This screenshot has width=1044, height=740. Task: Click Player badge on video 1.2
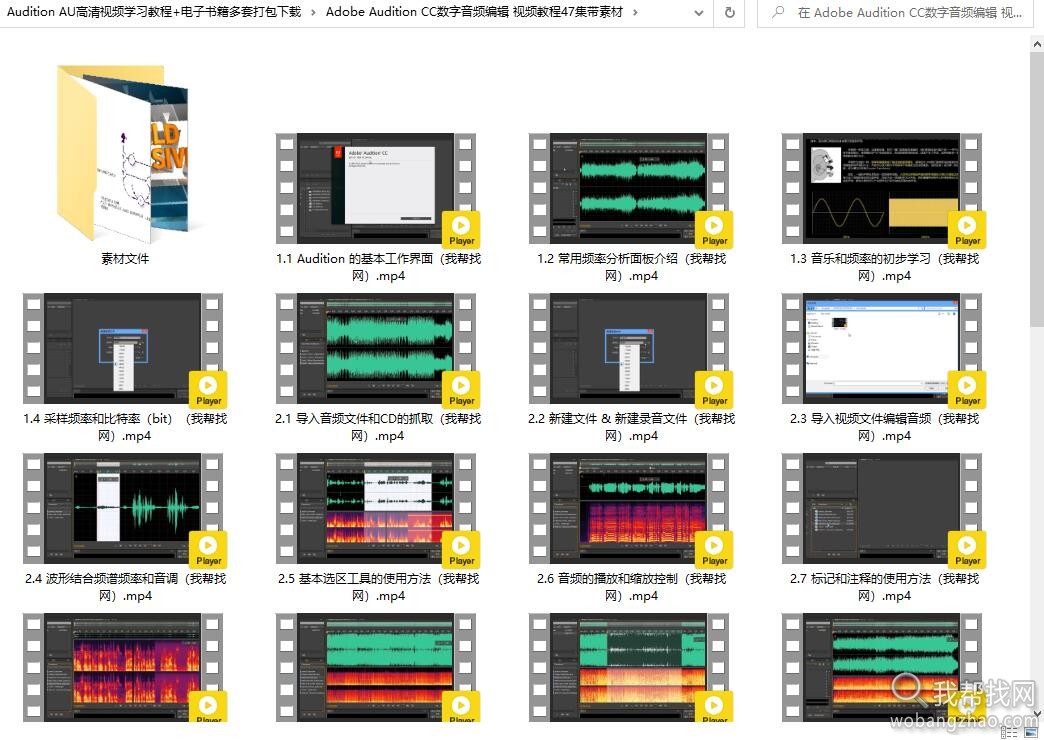coord(714,230)
